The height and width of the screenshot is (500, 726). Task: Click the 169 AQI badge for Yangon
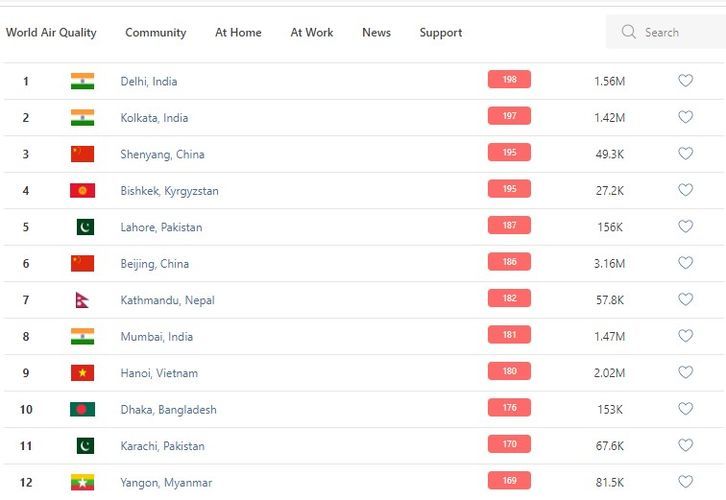pos(509,481)
